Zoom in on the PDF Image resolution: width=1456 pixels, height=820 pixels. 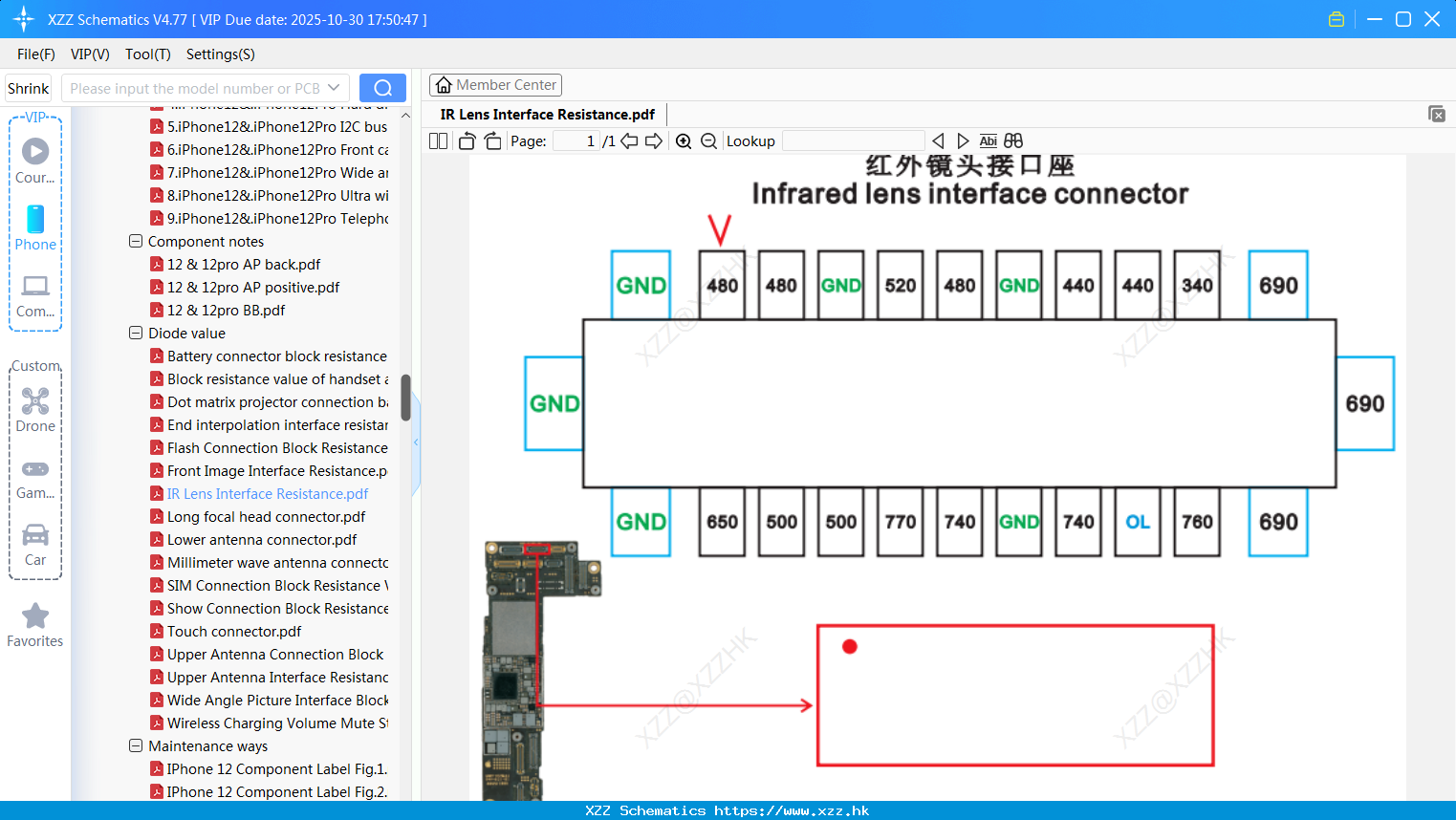tap(684, 141)
